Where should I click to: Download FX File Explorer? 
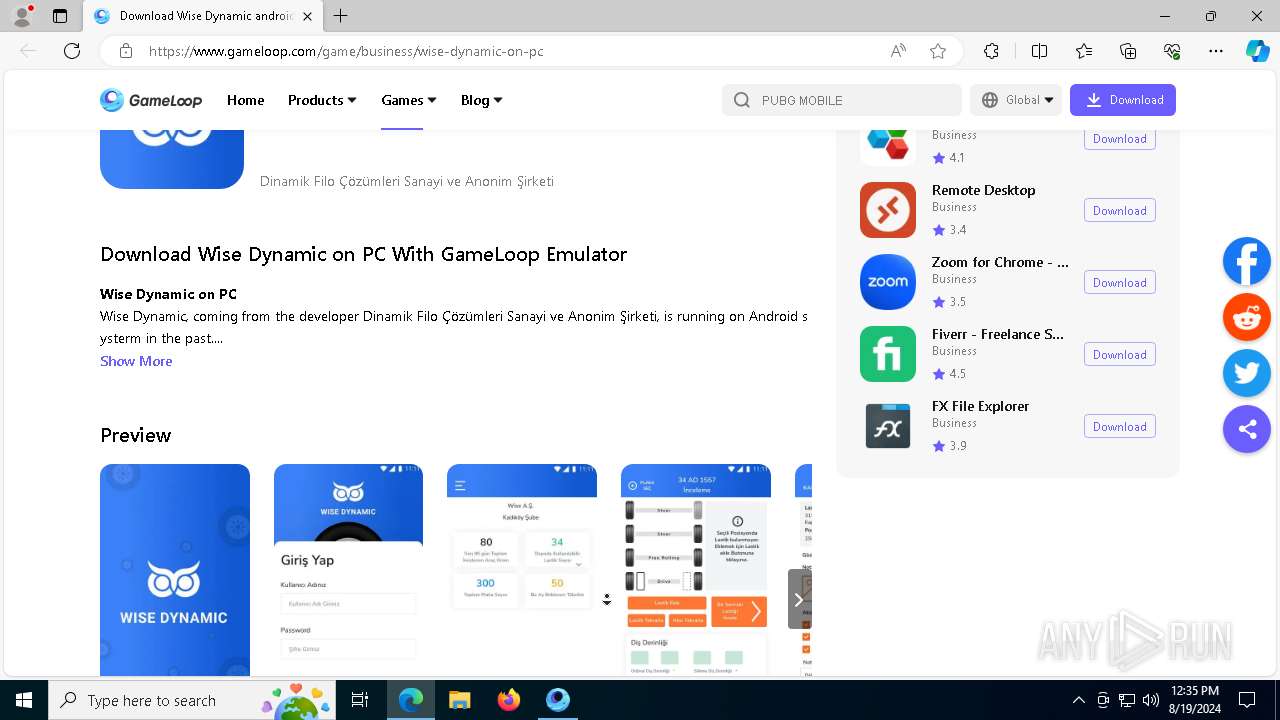tap(1120, 427)
